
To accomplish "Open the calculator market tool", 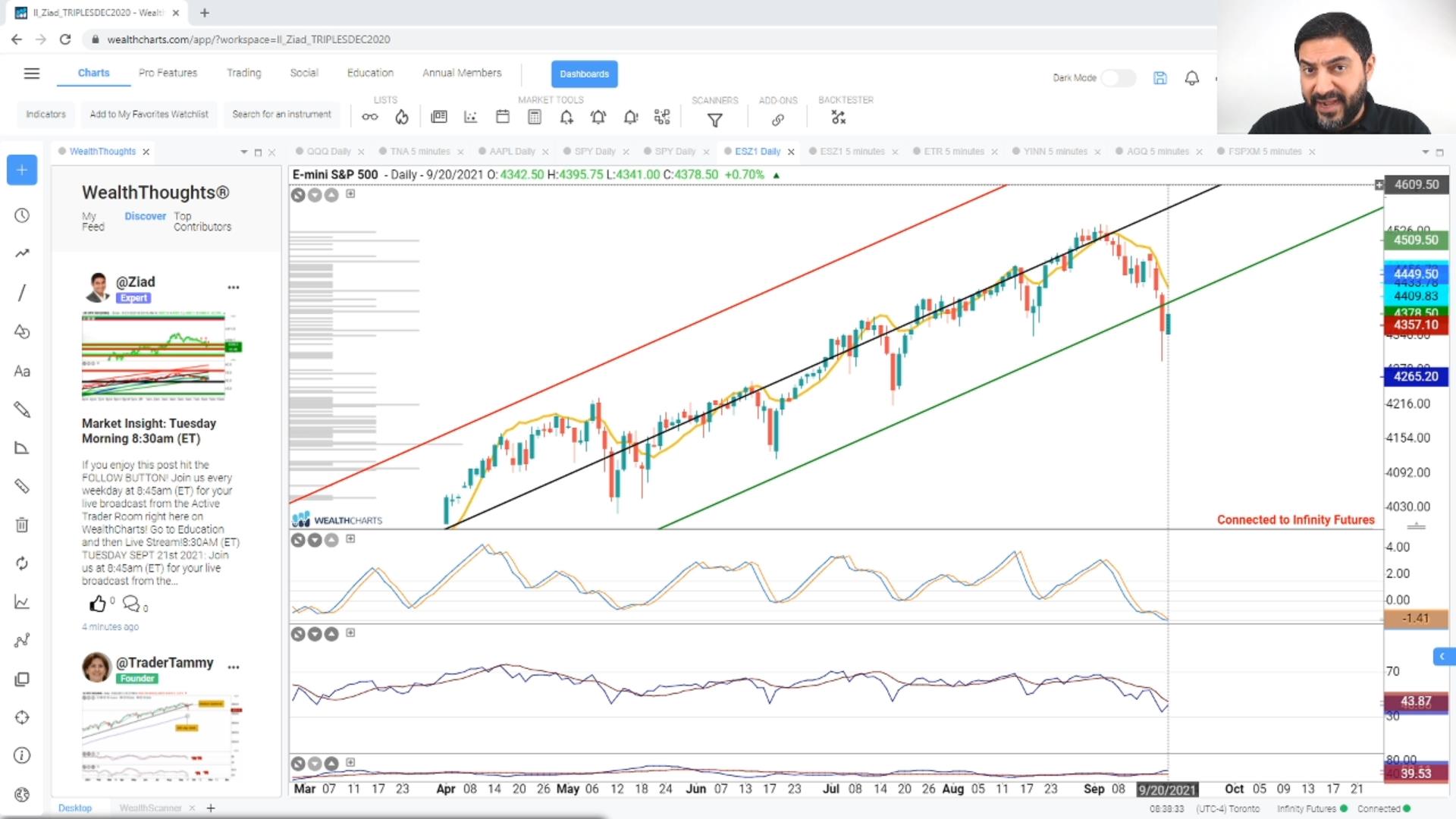I will pos(535,117).
